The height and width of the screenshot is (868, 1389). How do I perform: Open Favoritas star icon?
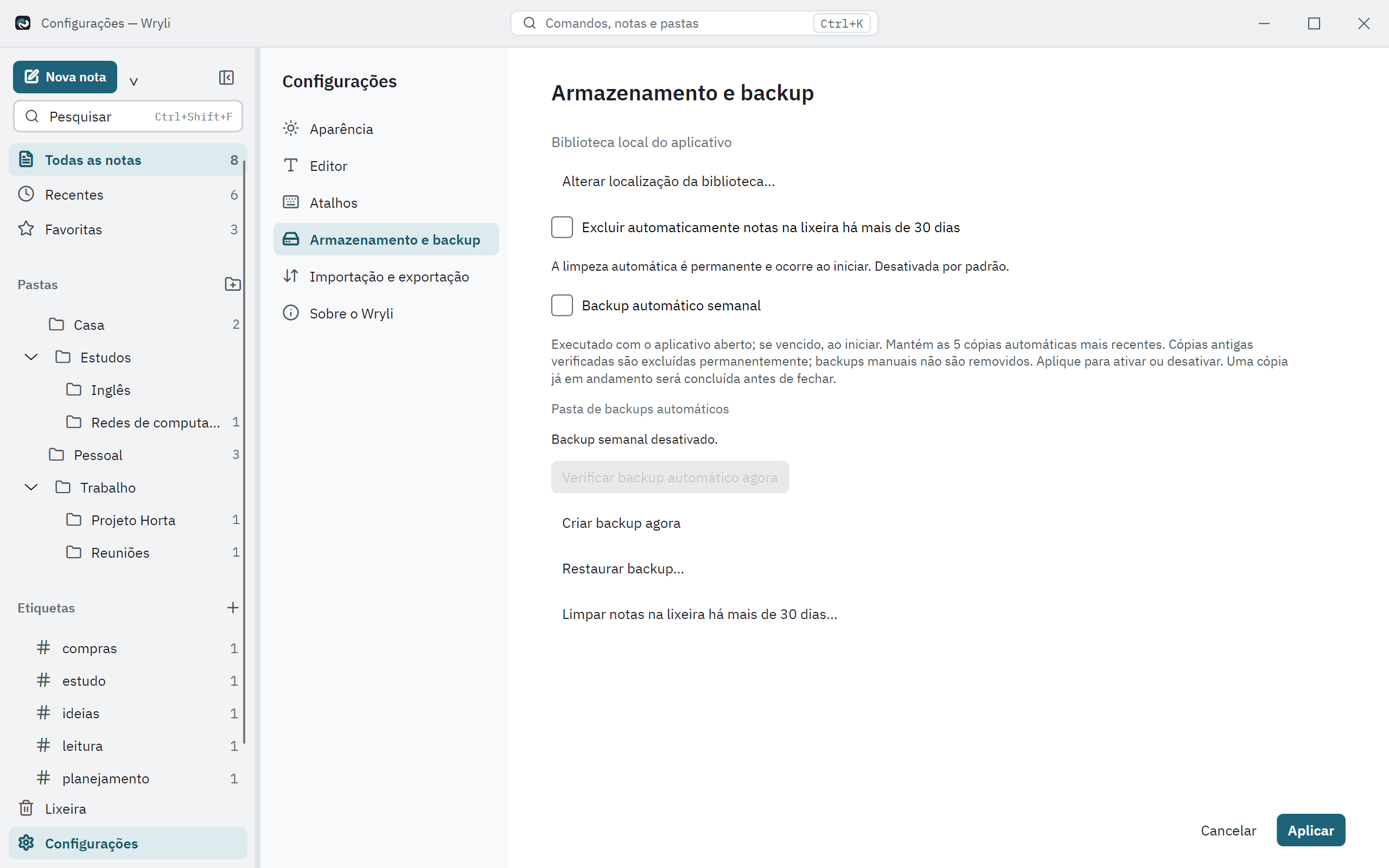(26, 228)
